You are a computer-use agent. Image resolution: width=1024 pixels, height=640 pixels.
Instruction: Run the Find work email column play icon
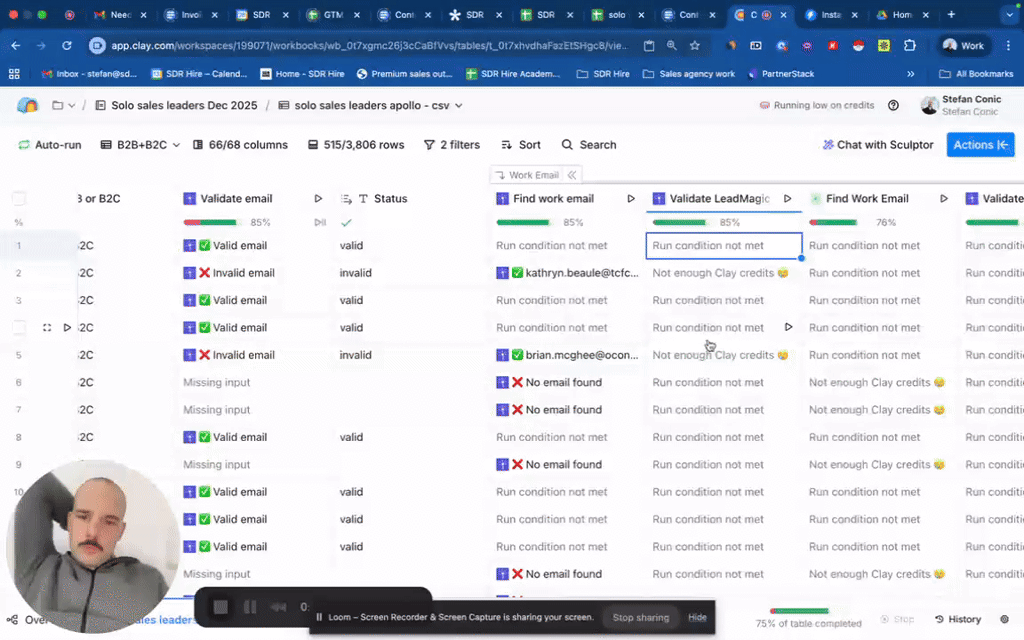click(x=631, y=199)
